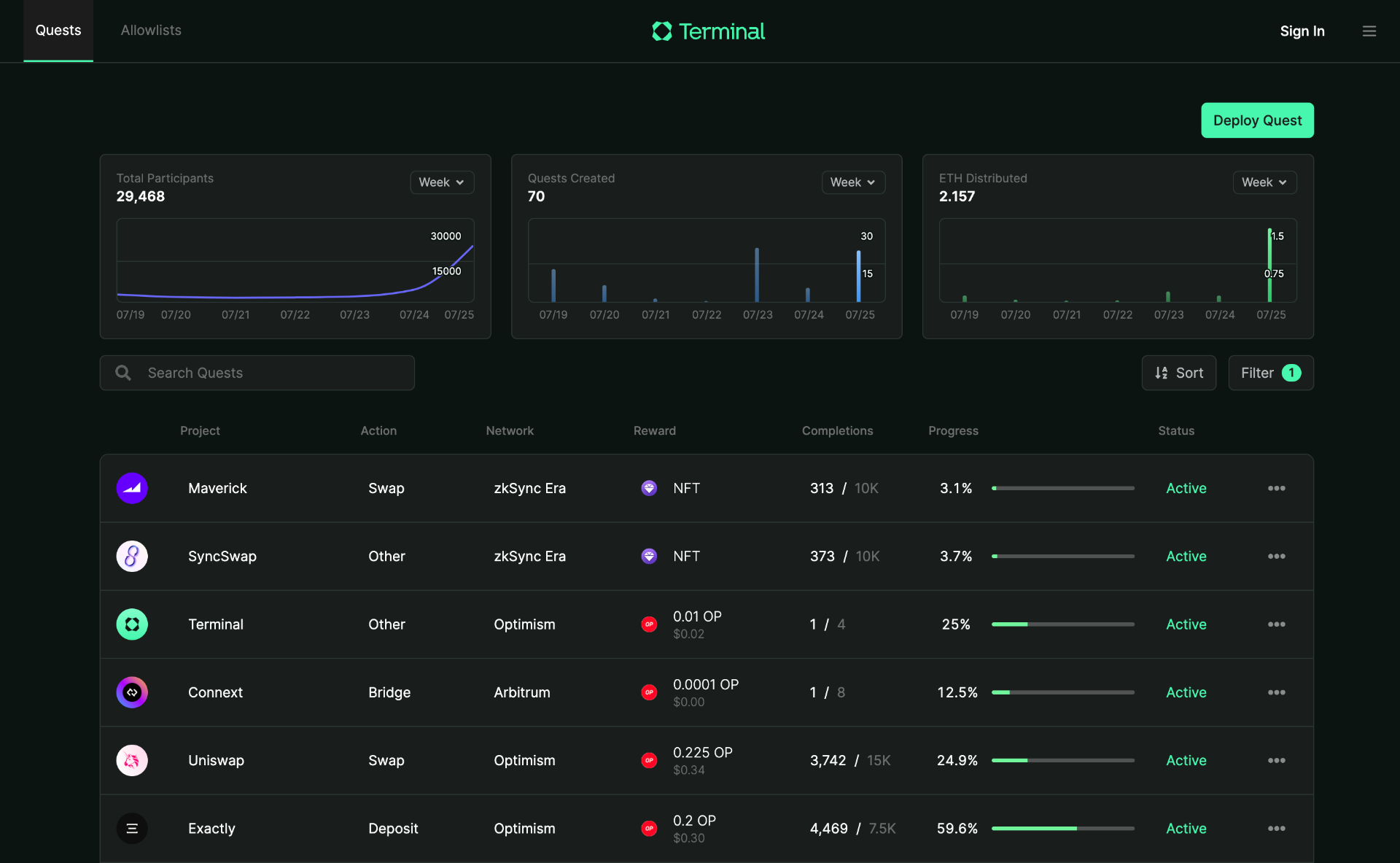This screenshot has width=1400, height=863.
Task: Switch to the Allowlists tab
Action: 150,29
